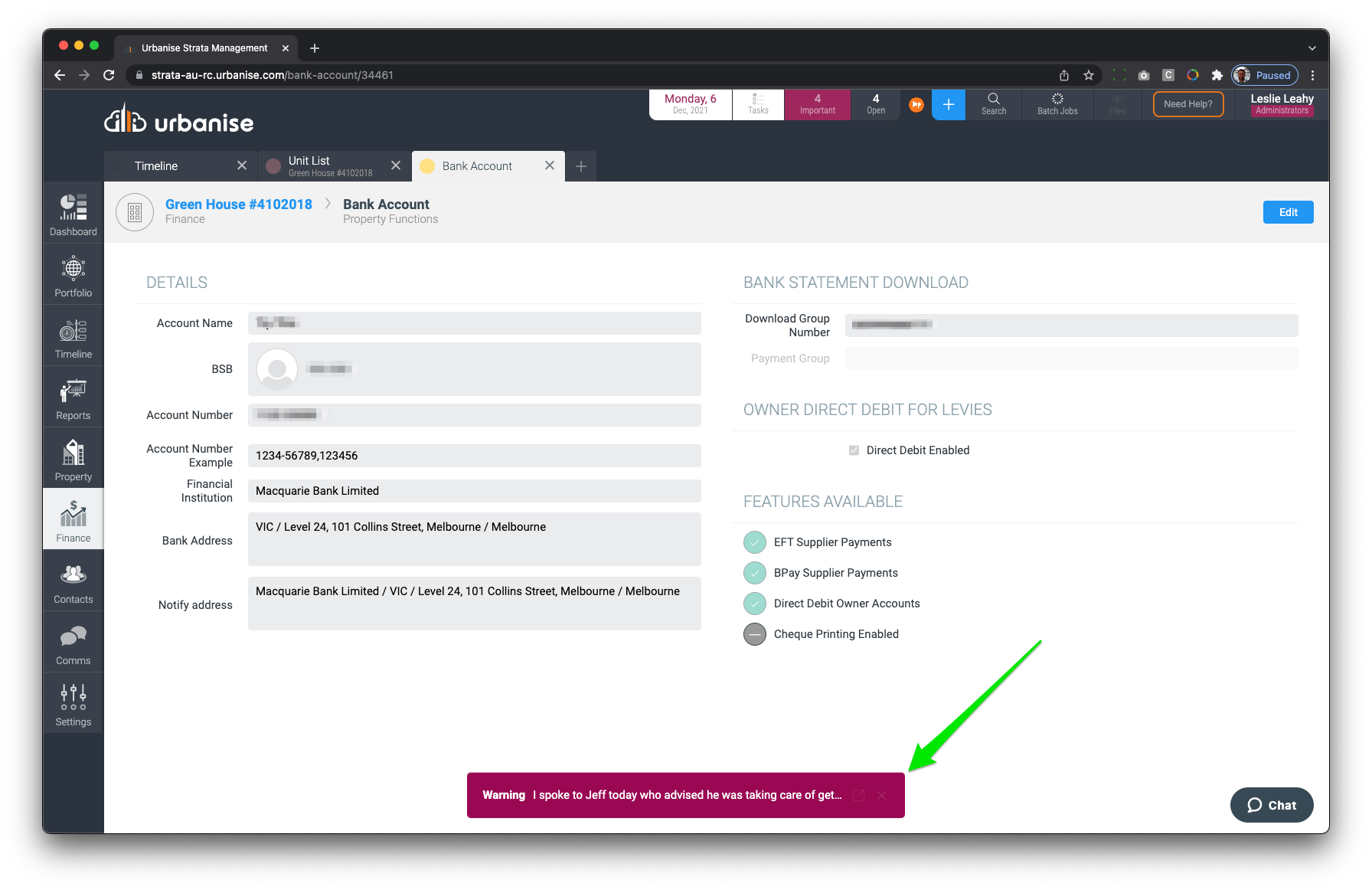Toggle the Direct Debit Enabled checkbox
This screenshot has width=1372, height=890.
854,450
